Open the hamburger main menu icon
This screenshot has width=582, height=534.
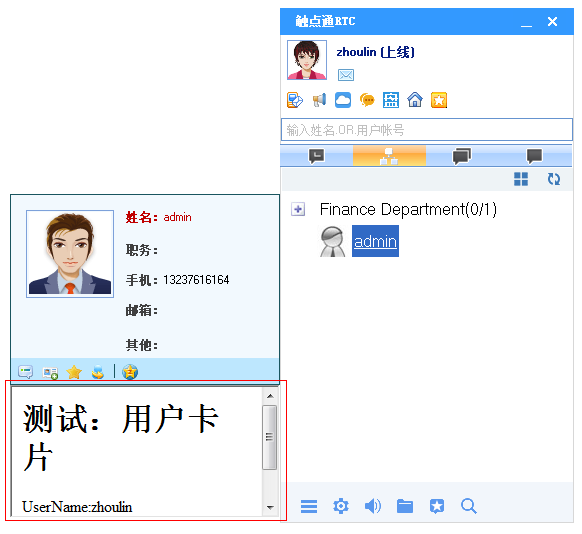pyautogui.click(x=309, y=506)
